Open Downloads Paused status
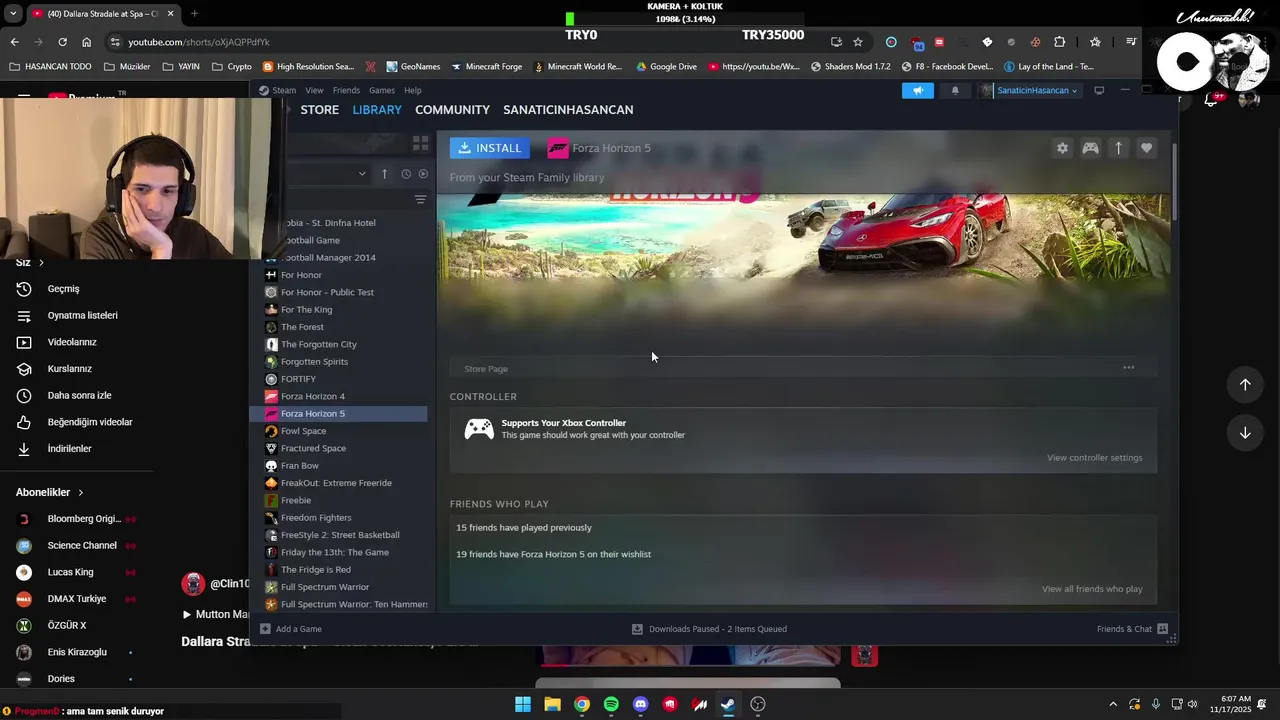1280x720 pixels. tap(709, 629)
